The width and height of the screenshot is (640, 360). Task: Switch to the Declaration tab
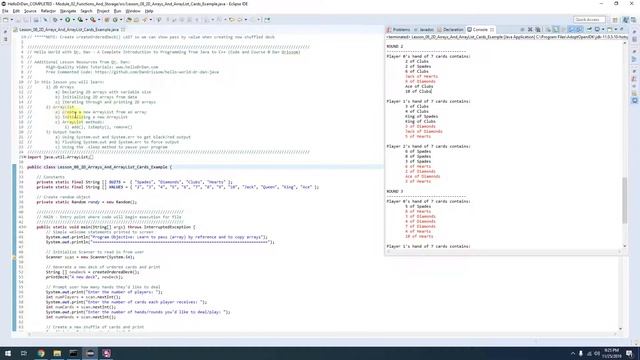click(451, 29)
